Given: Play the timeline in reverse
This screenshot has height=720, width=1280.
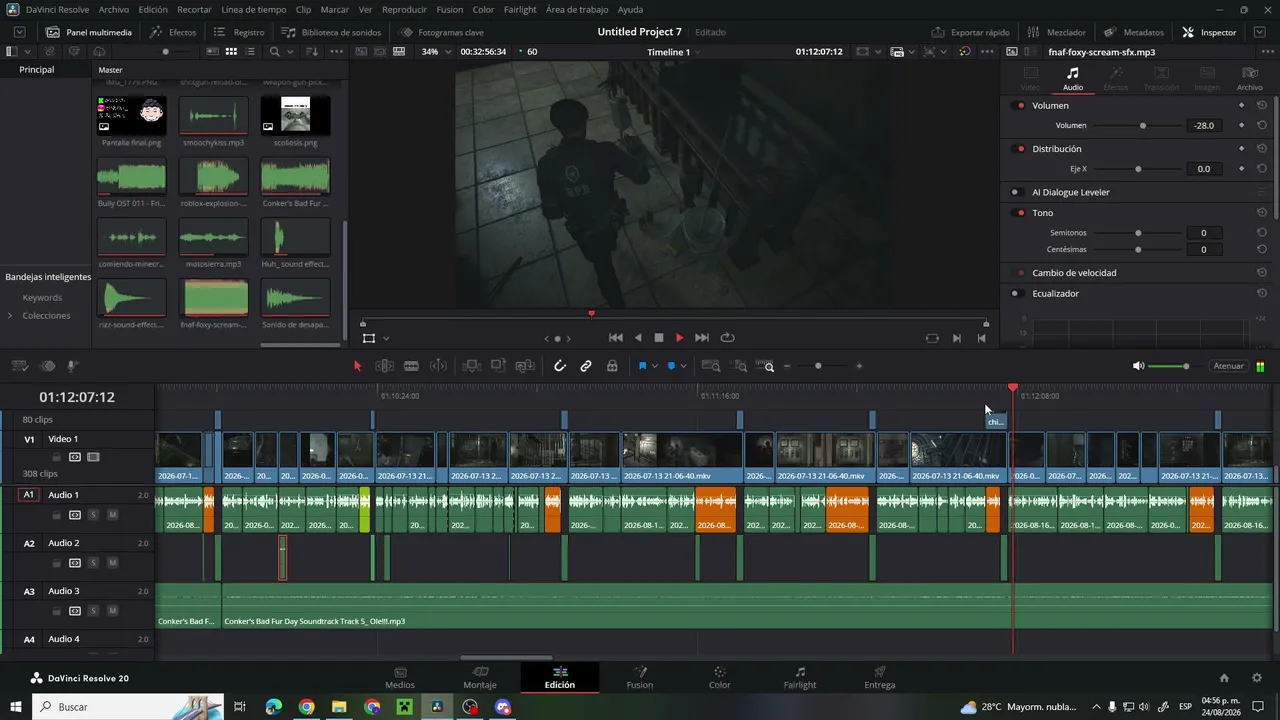Looking at the screenshot, I should pyautogui.click(x=638, y=338).
